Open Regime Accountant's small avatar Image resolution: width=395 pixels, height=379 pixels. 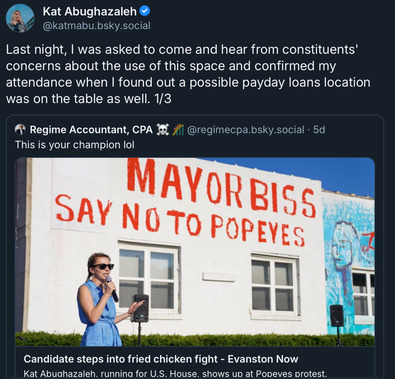(20, 129)
